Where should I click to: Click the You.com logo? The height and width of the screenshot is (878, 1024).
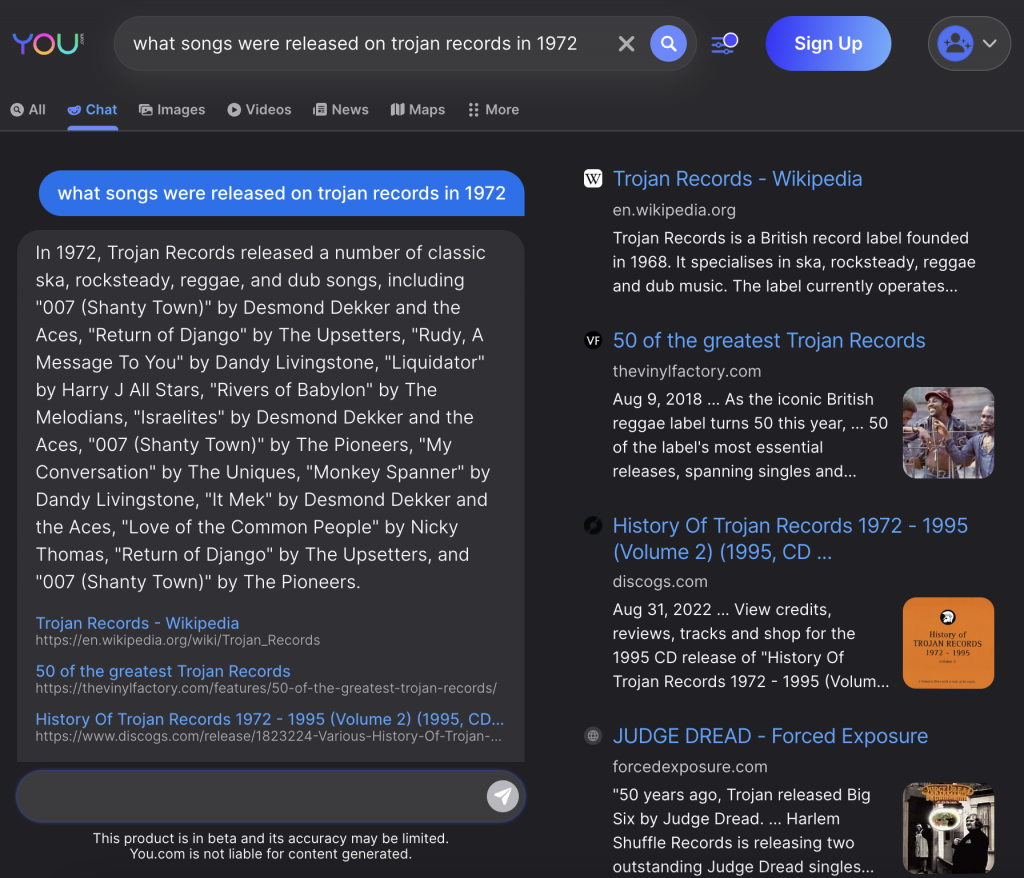pos(48,43)
